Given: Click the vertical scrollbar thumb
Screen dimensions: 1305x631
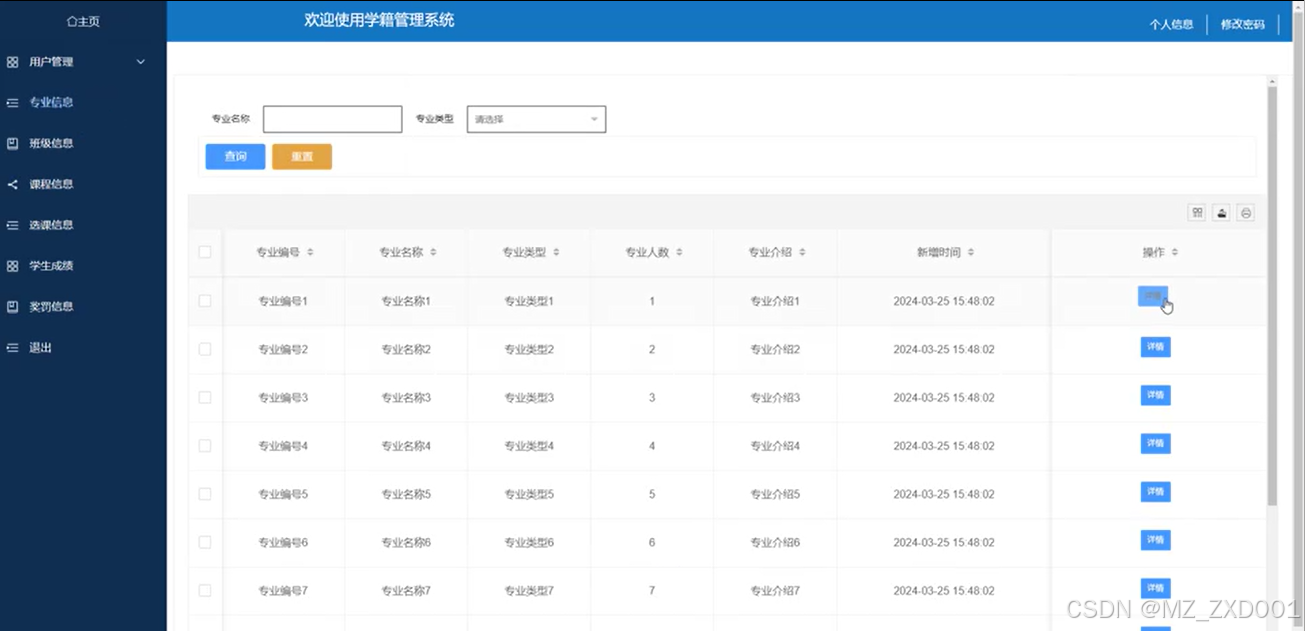Looking at the screenshot, I should point(1272,295).
